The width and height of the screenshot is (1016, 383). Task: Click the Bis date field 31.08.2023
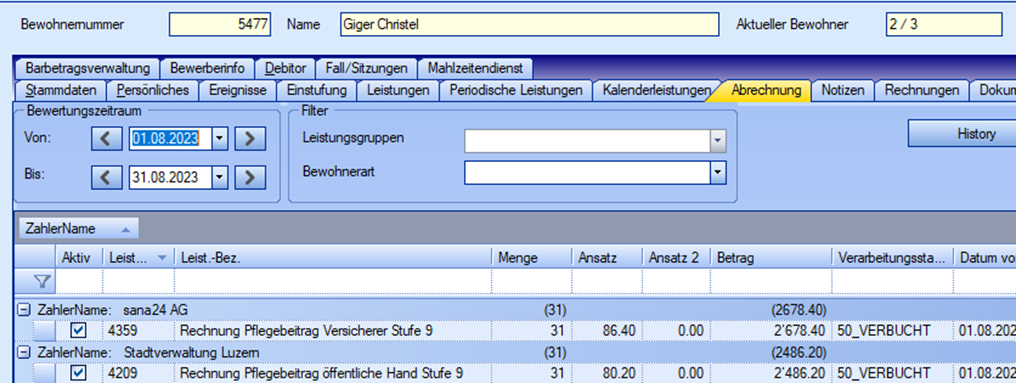[x=170, y=177]
